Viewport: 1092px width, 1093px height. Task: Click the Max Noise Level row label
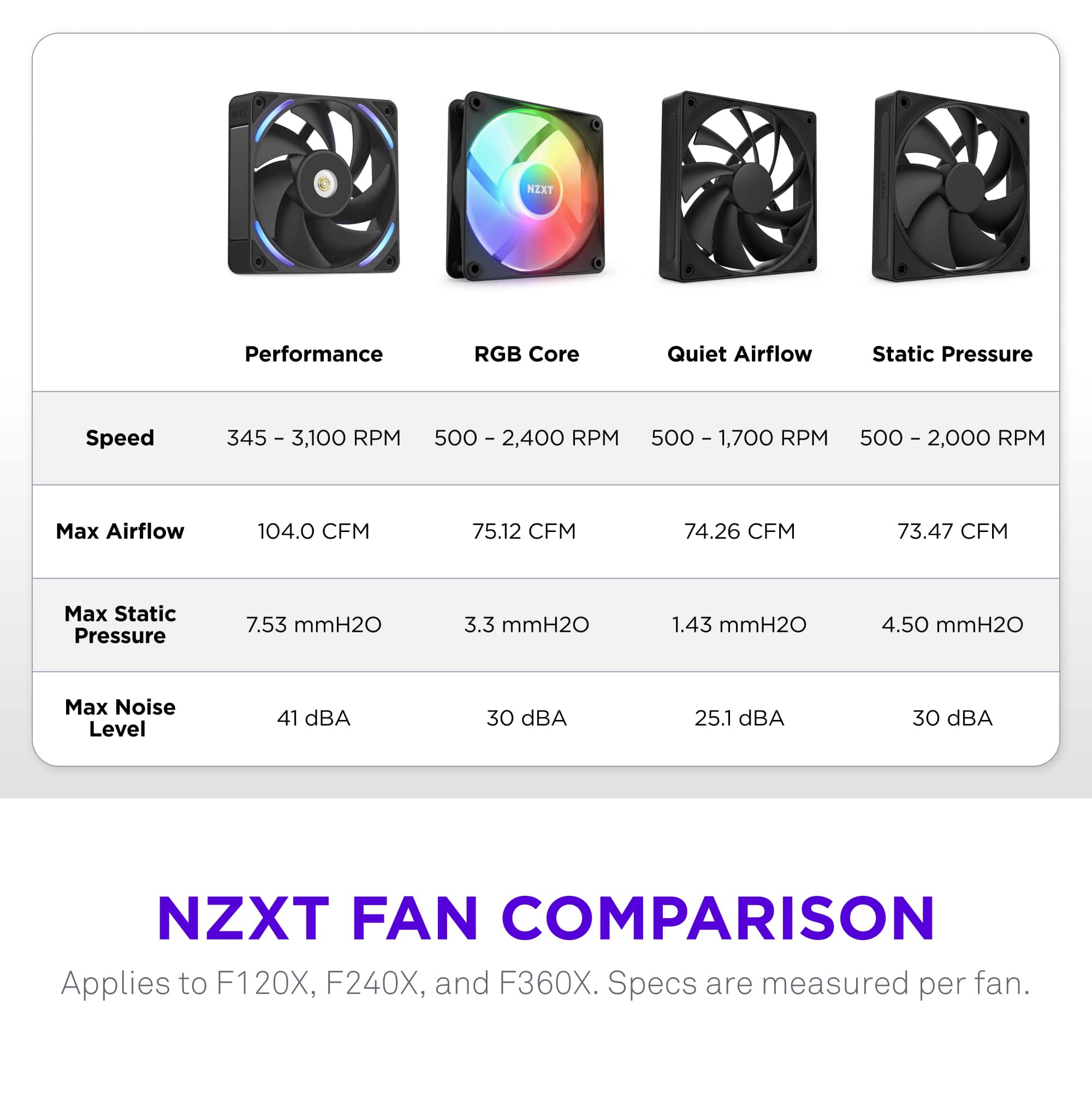click(x=120, y=718)
